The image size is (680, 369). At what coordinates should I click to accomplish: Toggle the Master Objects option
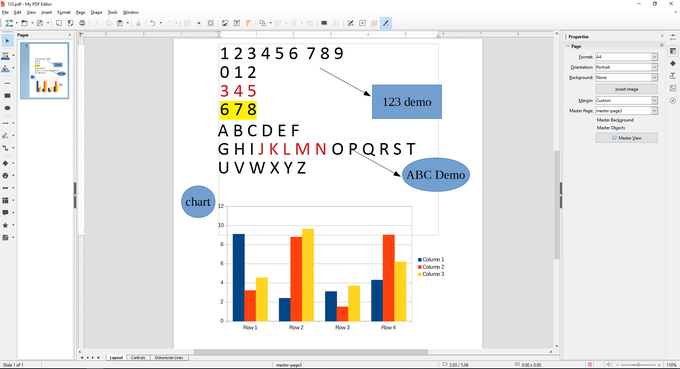[x=611, y=128]
